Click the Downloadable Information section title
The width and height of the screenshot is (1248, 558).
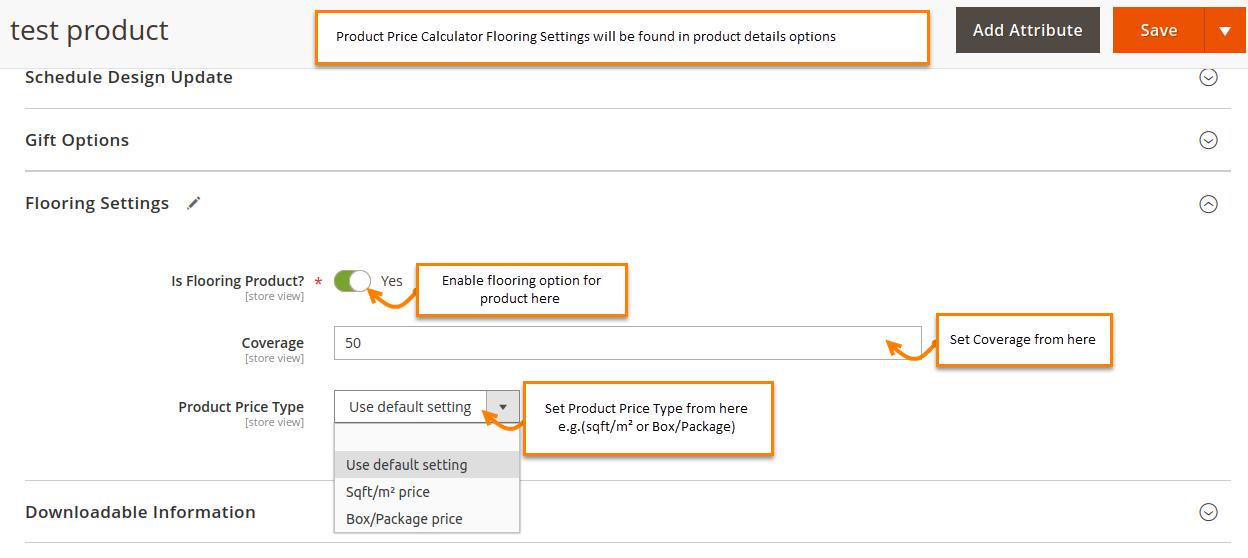pos(140,512)
